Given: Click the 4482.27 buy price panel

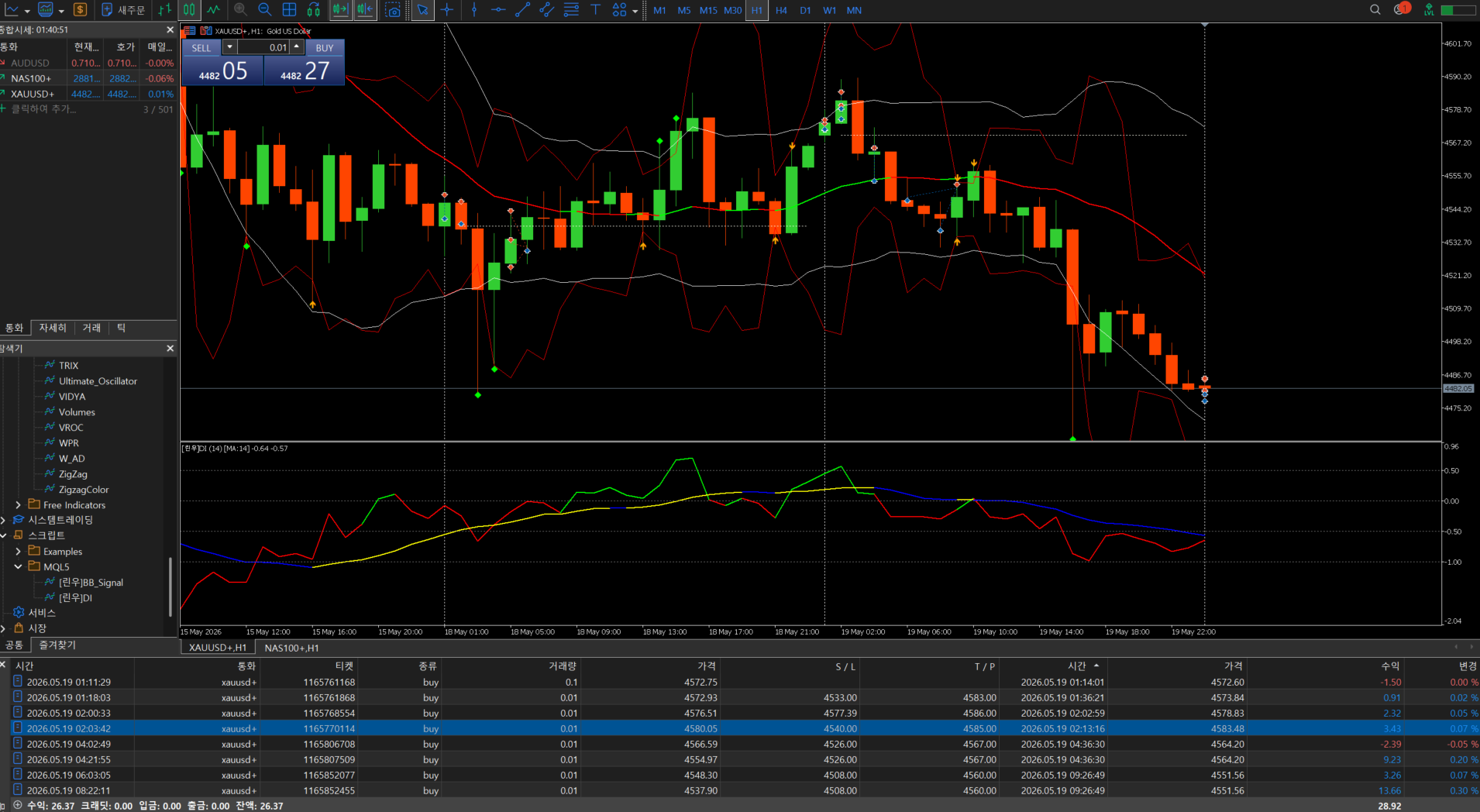Looking at the screenshot, I should pos(305,71).
